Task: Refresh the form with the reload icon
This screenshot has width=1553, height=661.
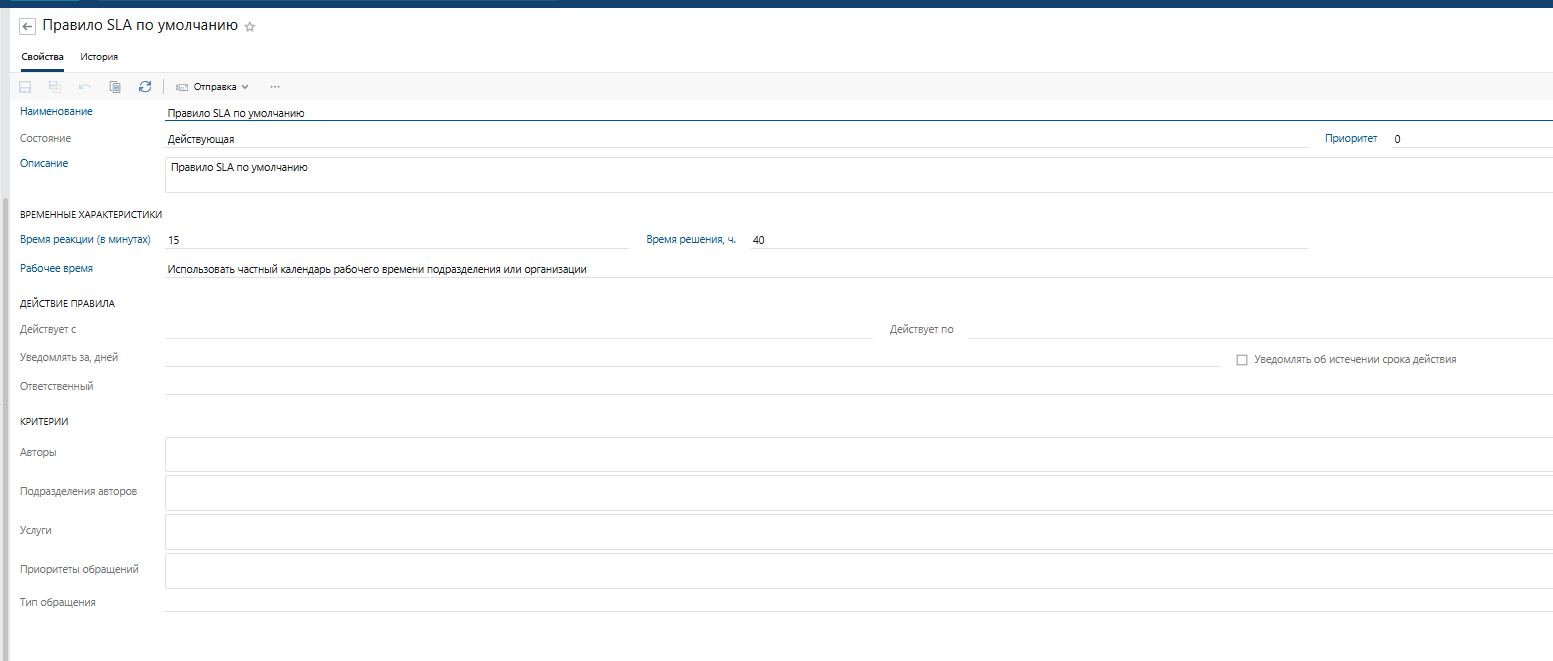Action: (145, 87)
